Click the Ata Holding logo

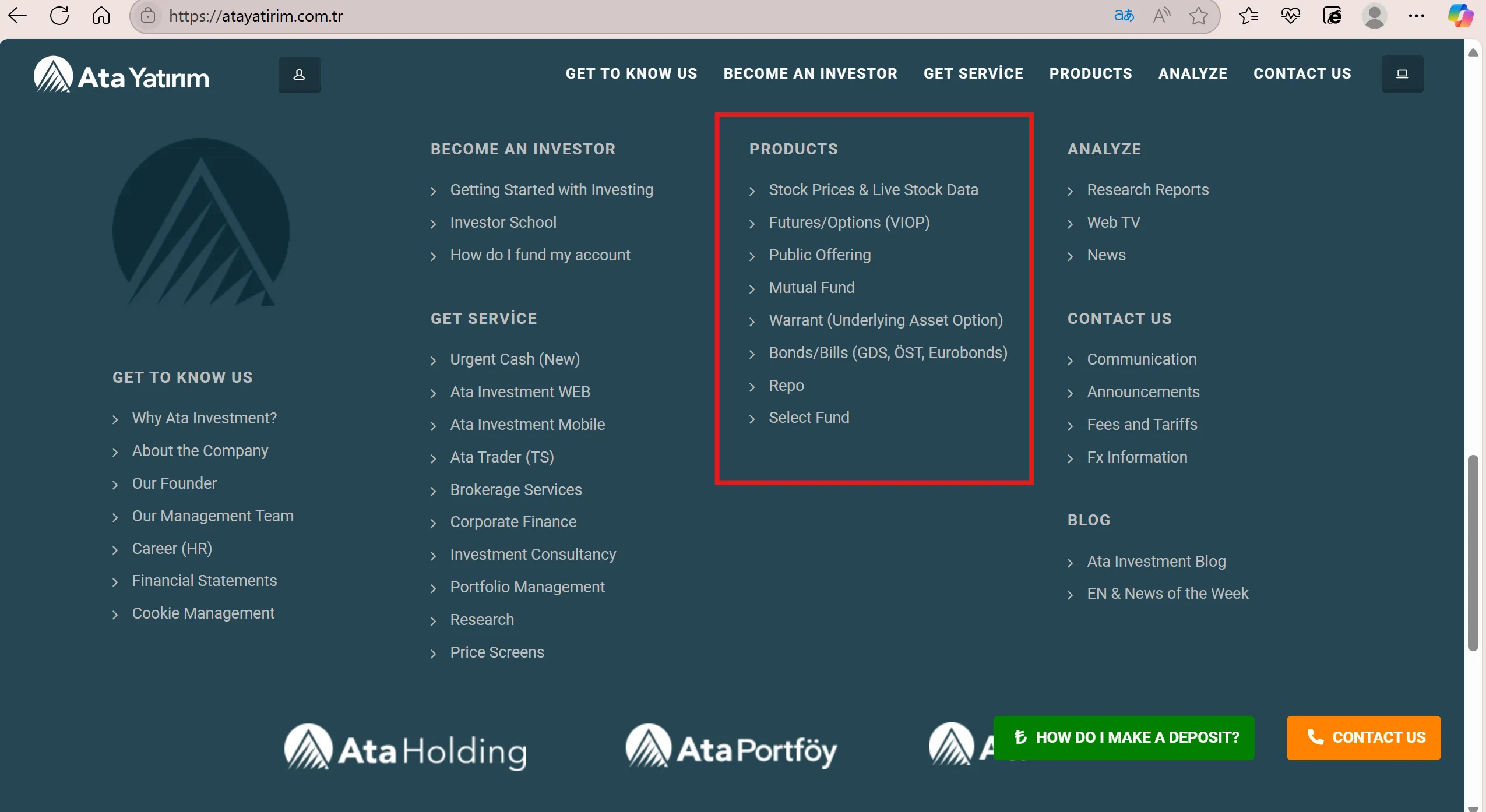coord(406,747)
